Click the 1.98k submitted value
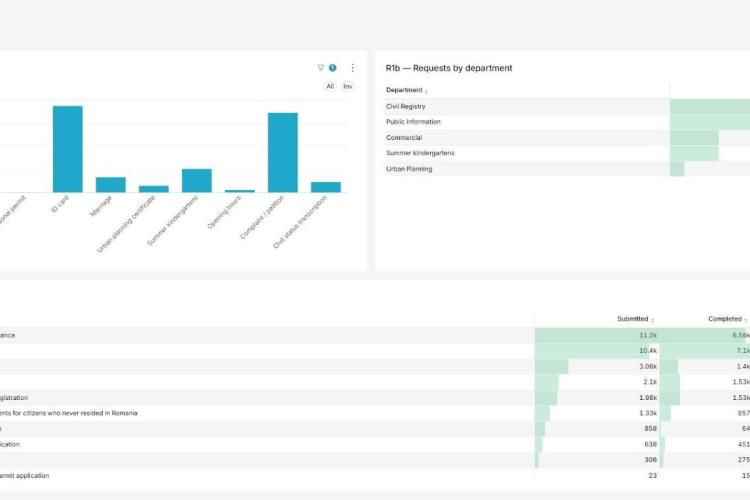The width and height of the screenshot is (750, 500). click(648, 398)
